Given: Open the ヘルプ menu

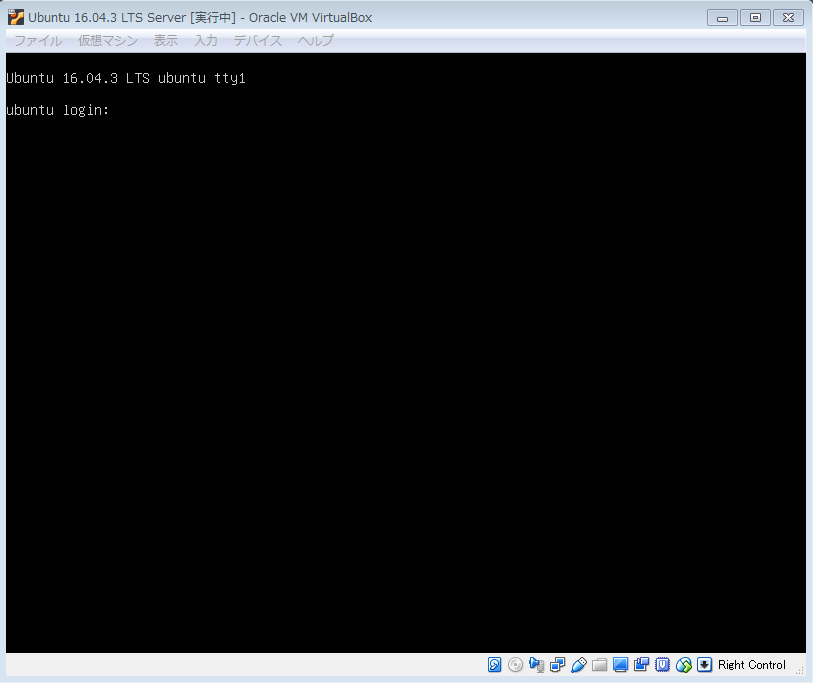Looking at the screenshot, I should coord(316,41).
